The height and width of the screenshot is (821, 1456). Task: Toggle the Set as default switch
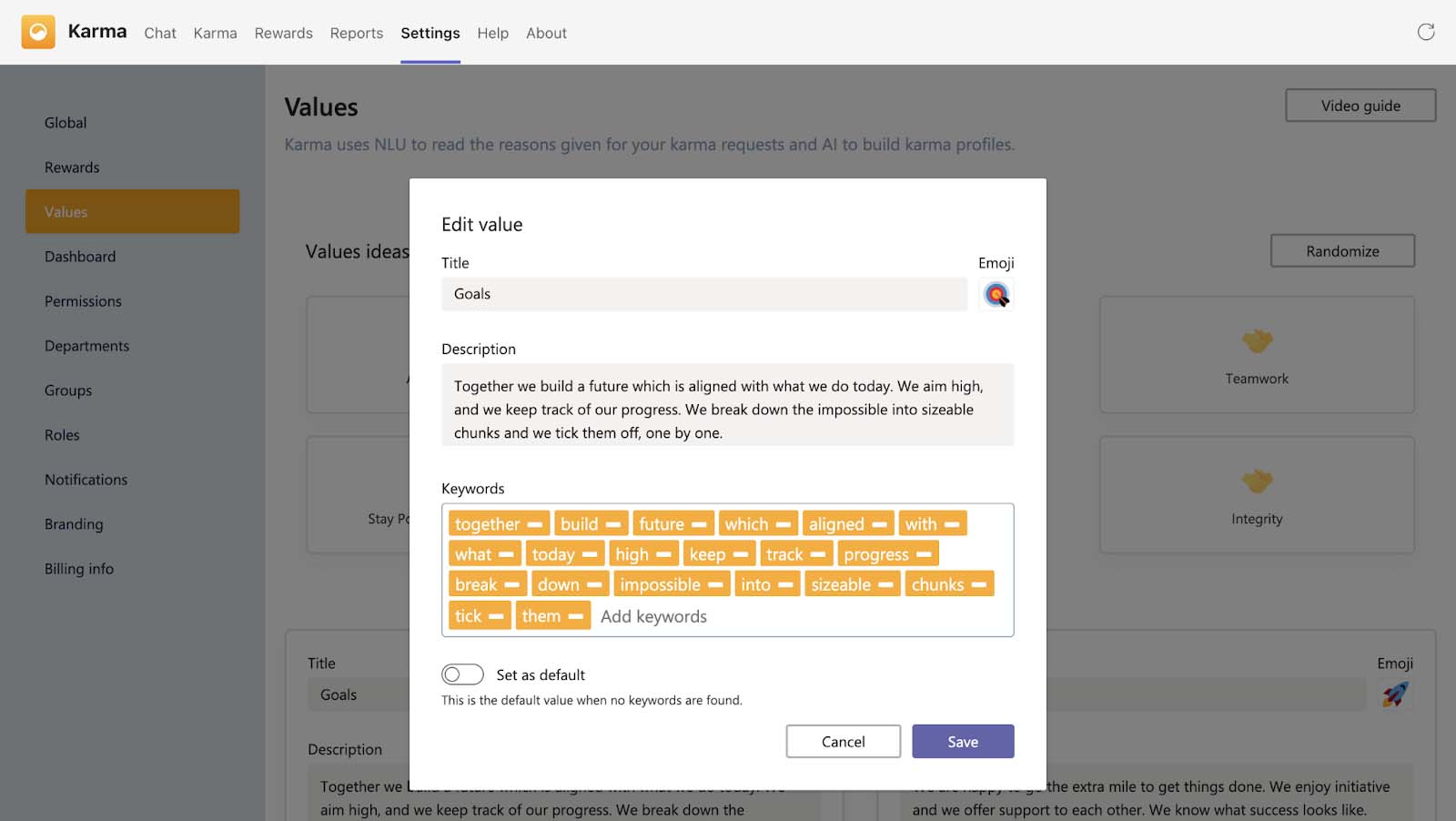pyautogui.click(x=462, y=674)
